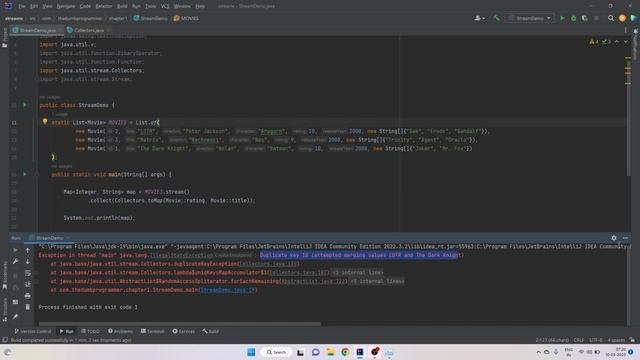
Task: Click the Collectors.java:135 stack trace link
Action: pos(269,264)
